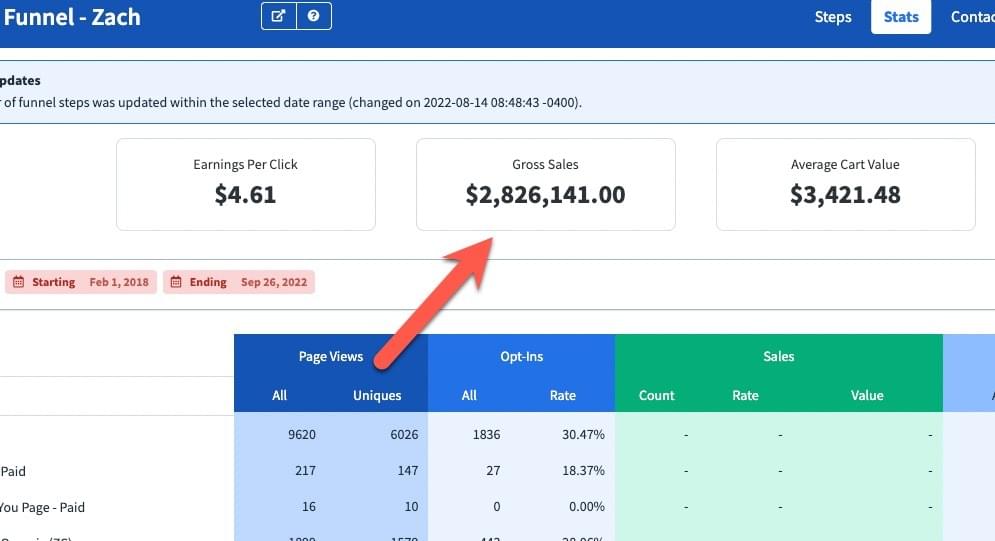Open the Starting Feb 1, 2018 date picker
Viewport: 995px width, 541px height.
coord(81,282)
